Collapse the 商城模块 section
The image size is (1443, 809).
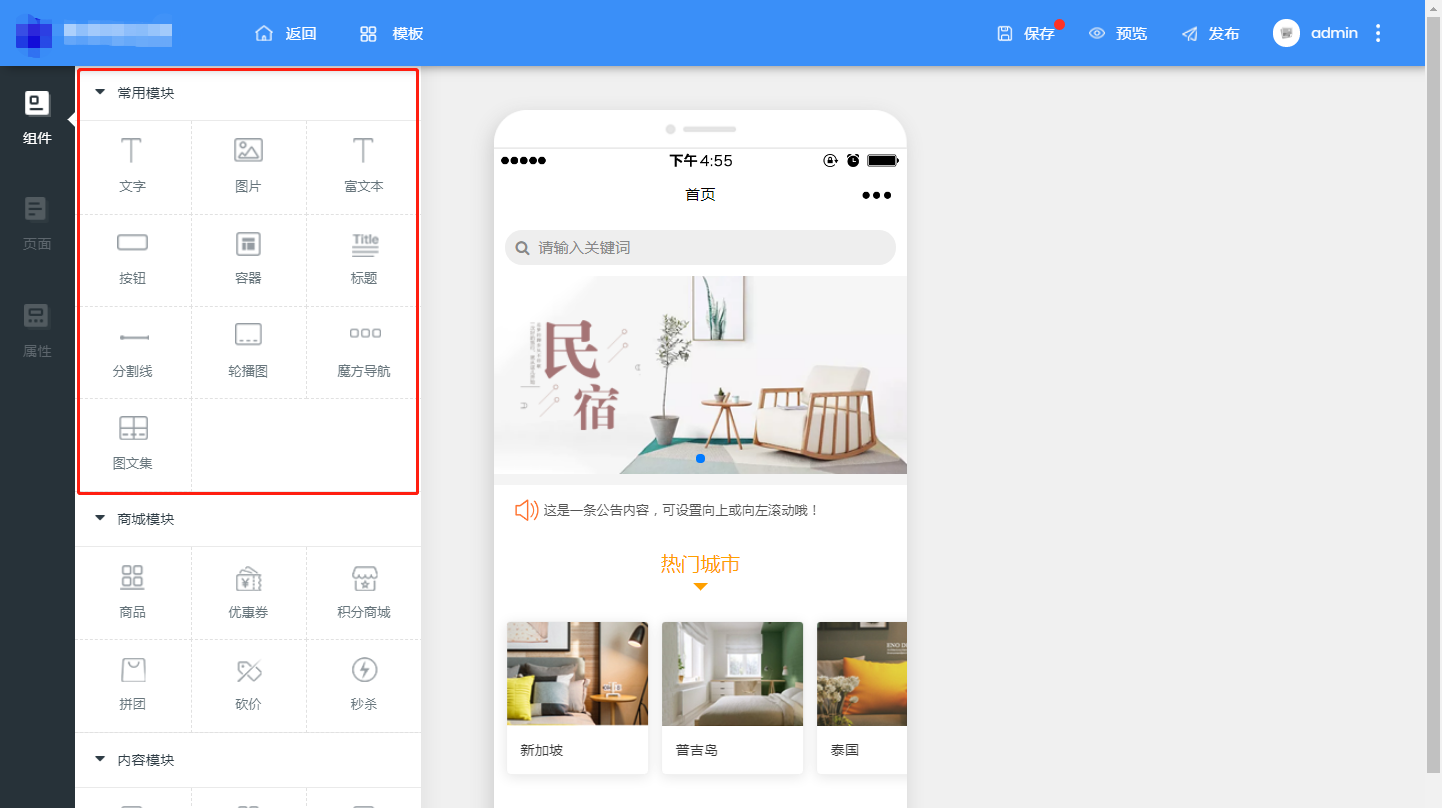100,519
